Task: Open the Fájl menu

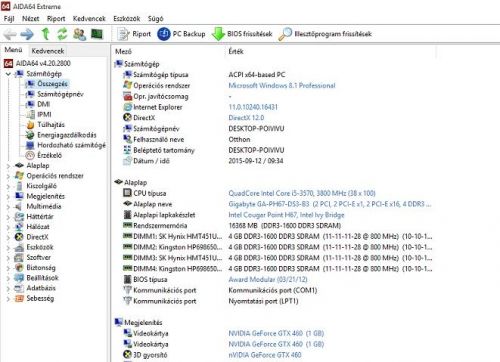Action: pyautogui.click(x=9, y=19)
